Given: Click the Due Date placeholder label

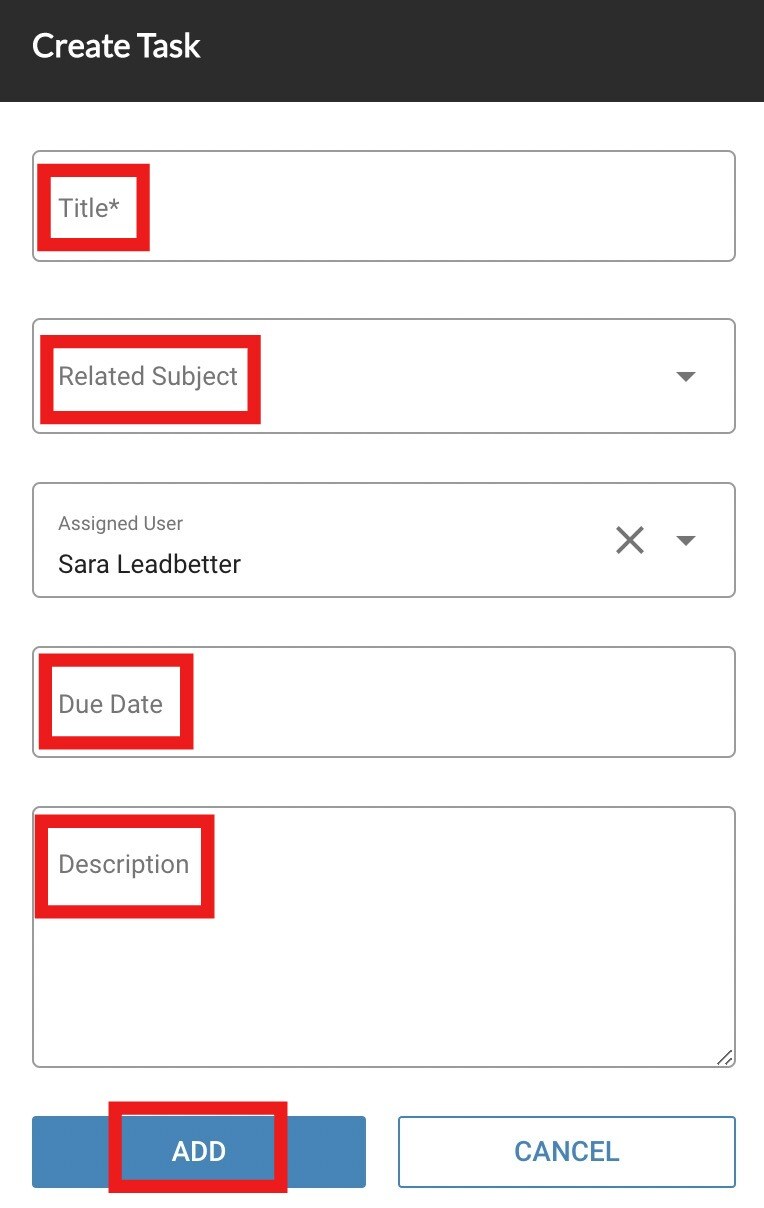Looking at the screenshot, I should click(x=110, y=704).
